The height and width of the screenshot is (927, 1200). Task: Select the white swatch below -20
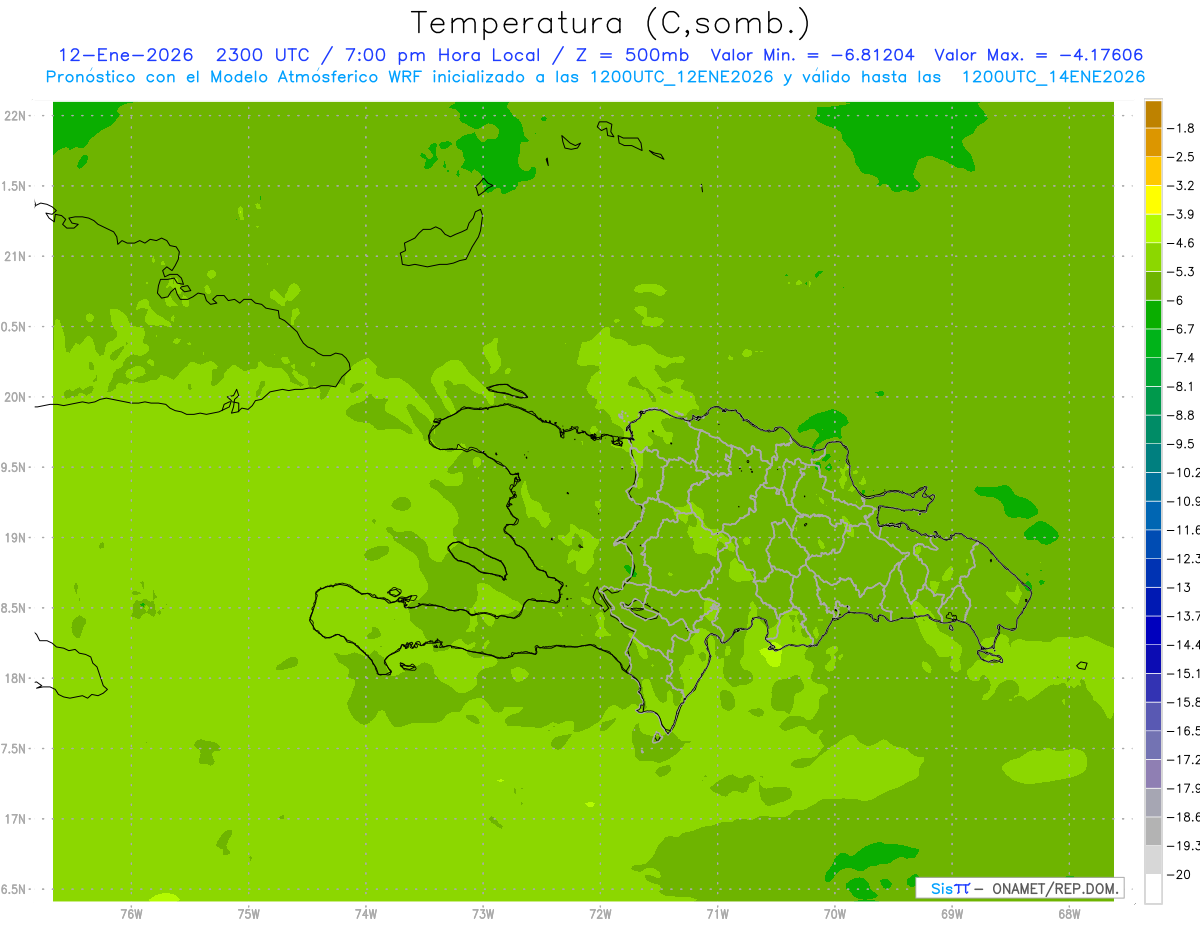pos(1153,889)
